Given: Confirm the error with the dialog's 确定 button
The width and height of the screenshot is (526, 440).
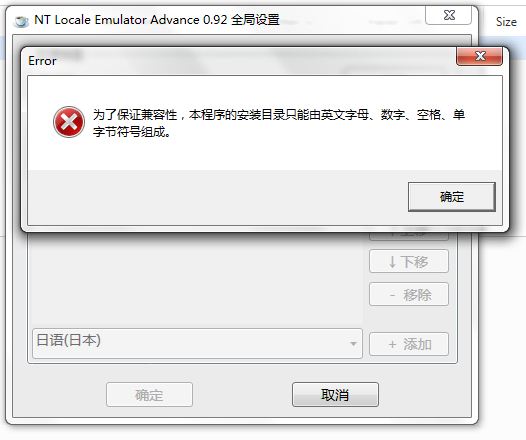Looking at the screenshot, I should click(452, 197).
